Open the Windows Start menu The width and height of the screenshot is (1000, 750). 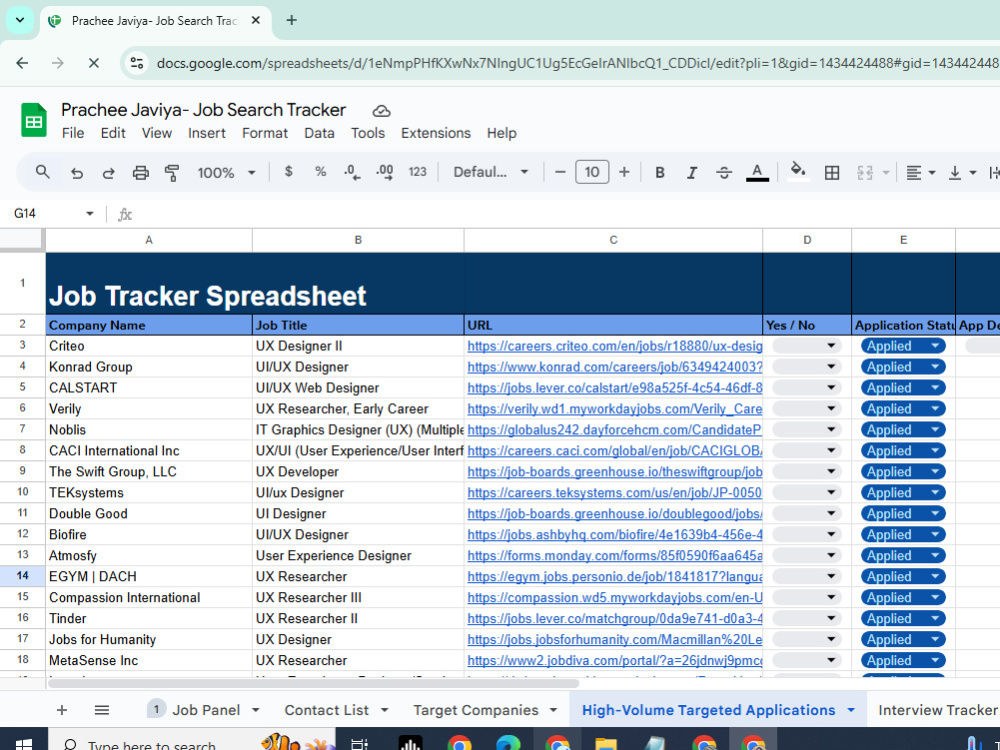point(23,744)
